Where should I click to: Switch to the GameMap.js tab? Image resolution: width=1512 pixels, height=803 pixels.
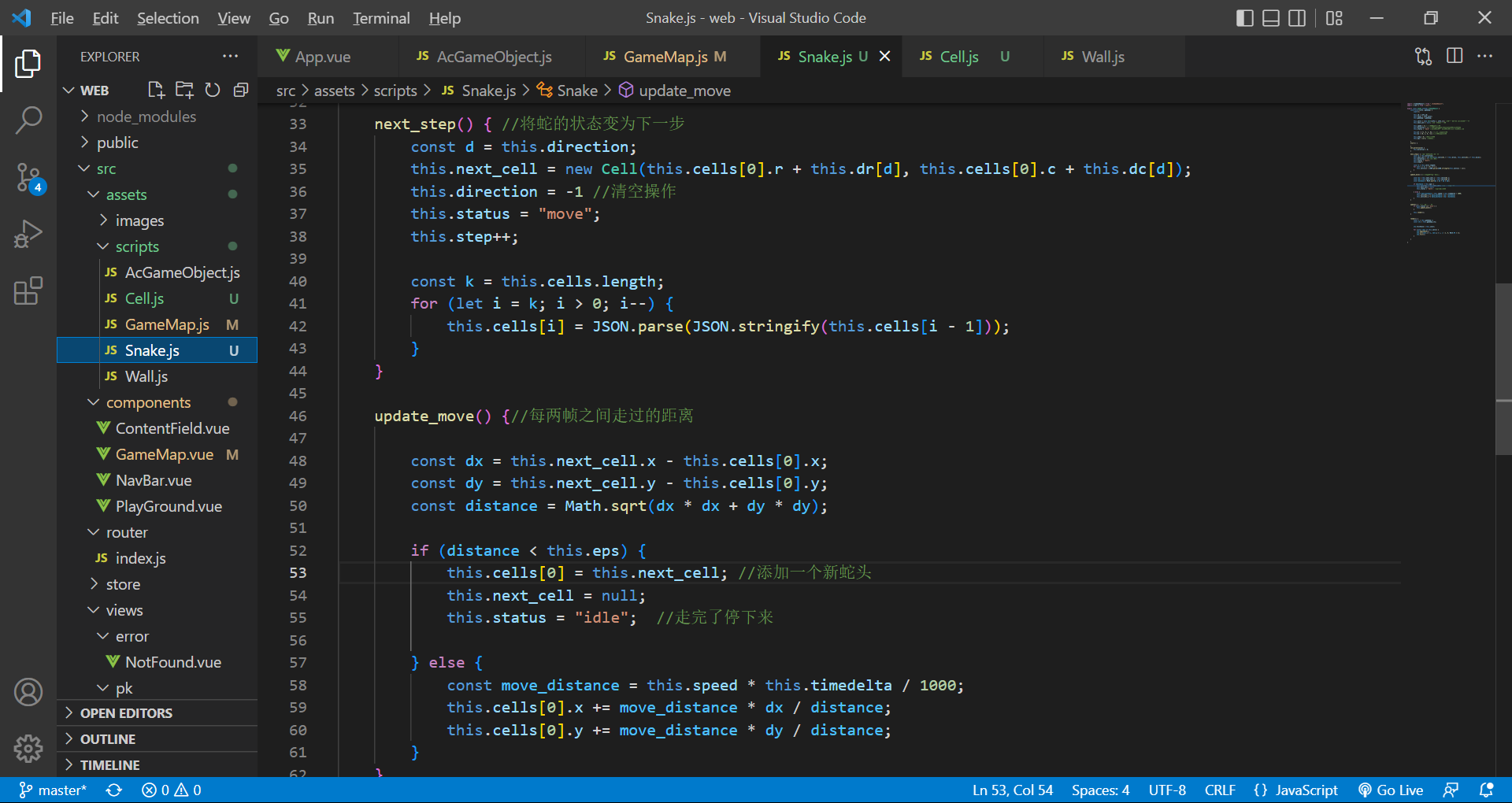point(673,56)
